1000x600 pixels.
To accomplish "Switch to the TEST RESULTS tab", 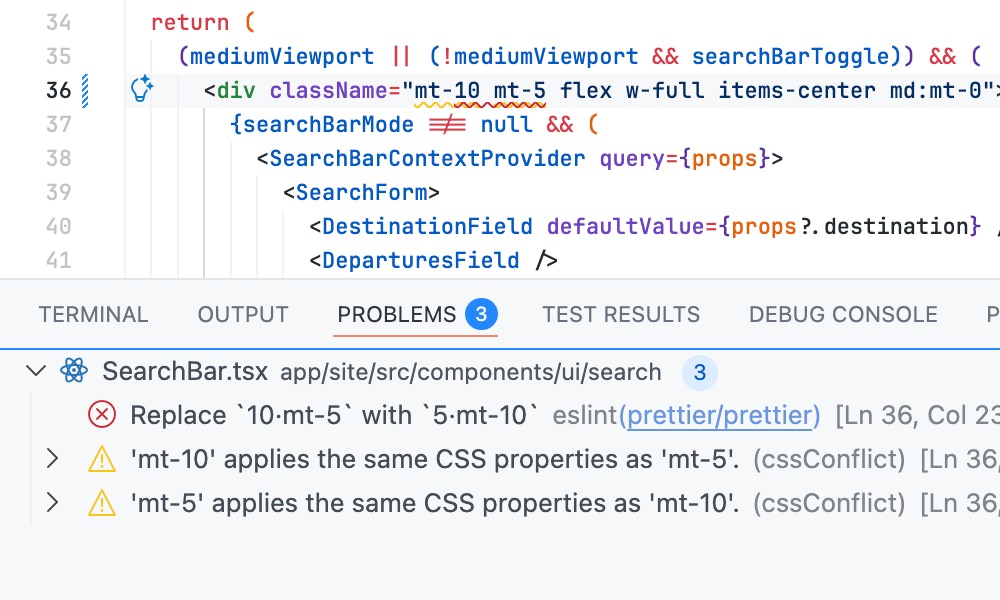I will click(621, 314).
